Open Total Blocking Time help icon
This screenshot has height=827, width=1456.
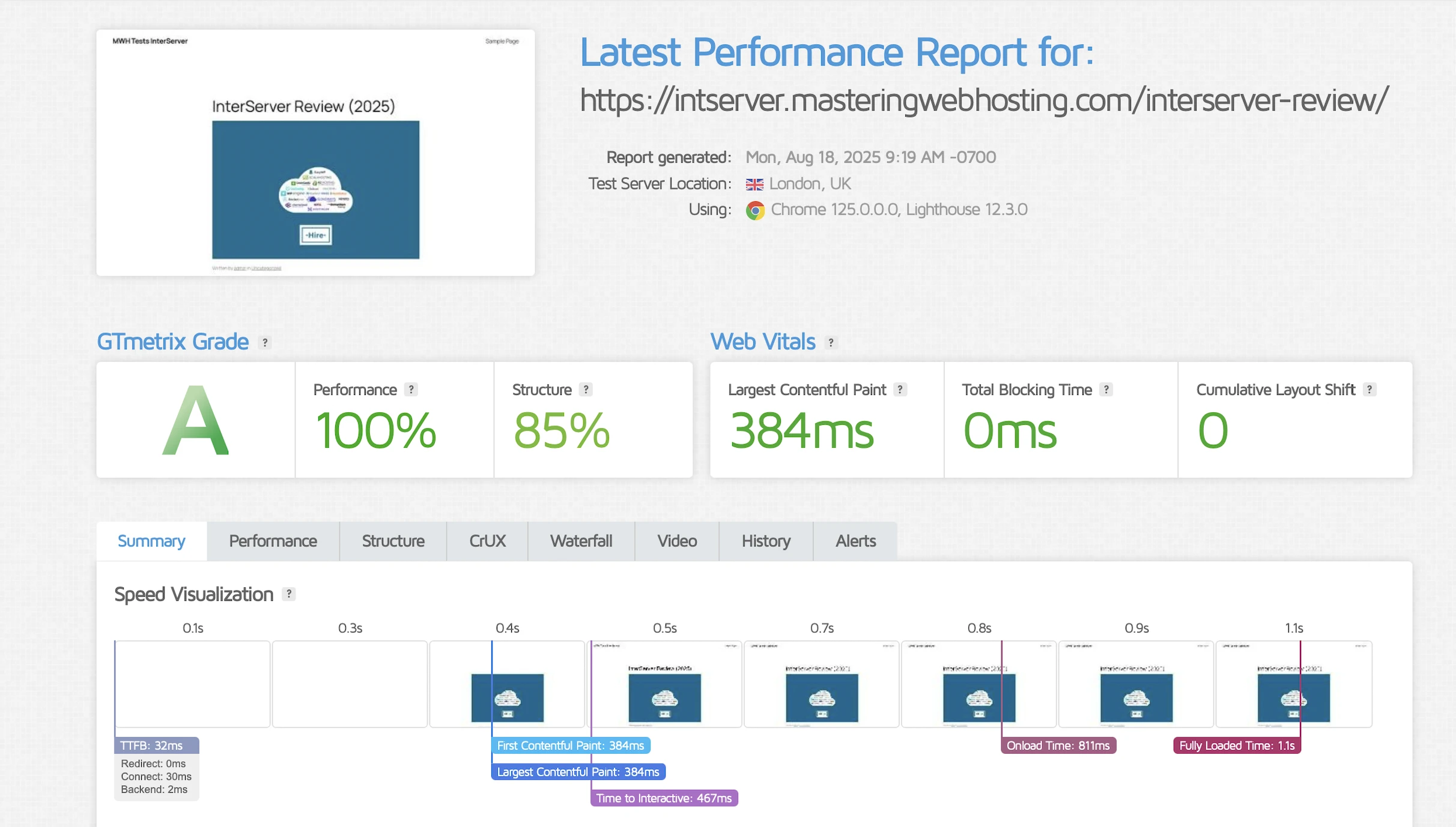1106,389
